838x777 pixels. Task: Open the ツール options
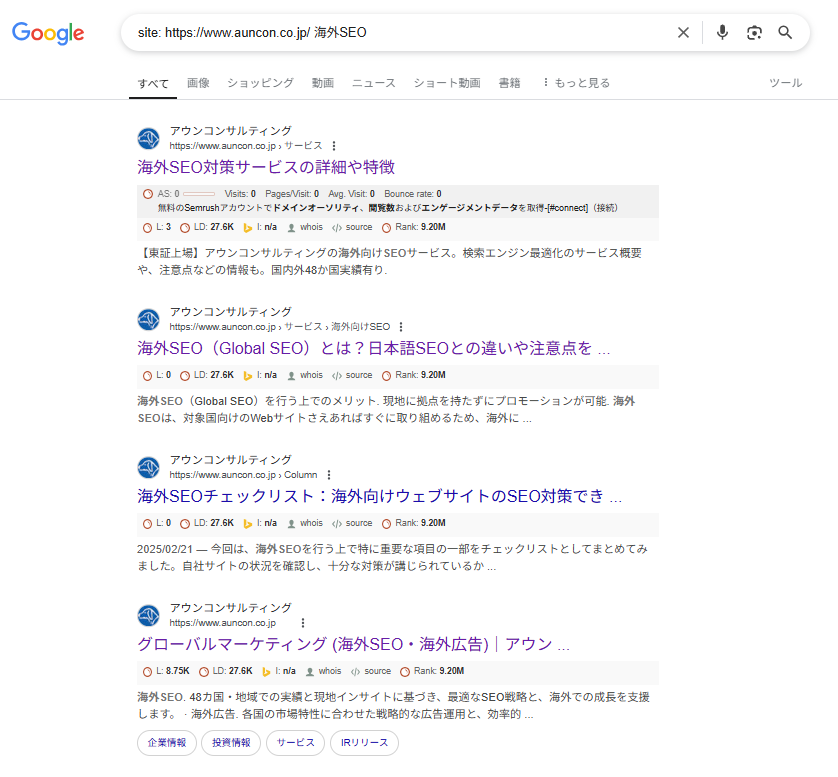(785, 83)
